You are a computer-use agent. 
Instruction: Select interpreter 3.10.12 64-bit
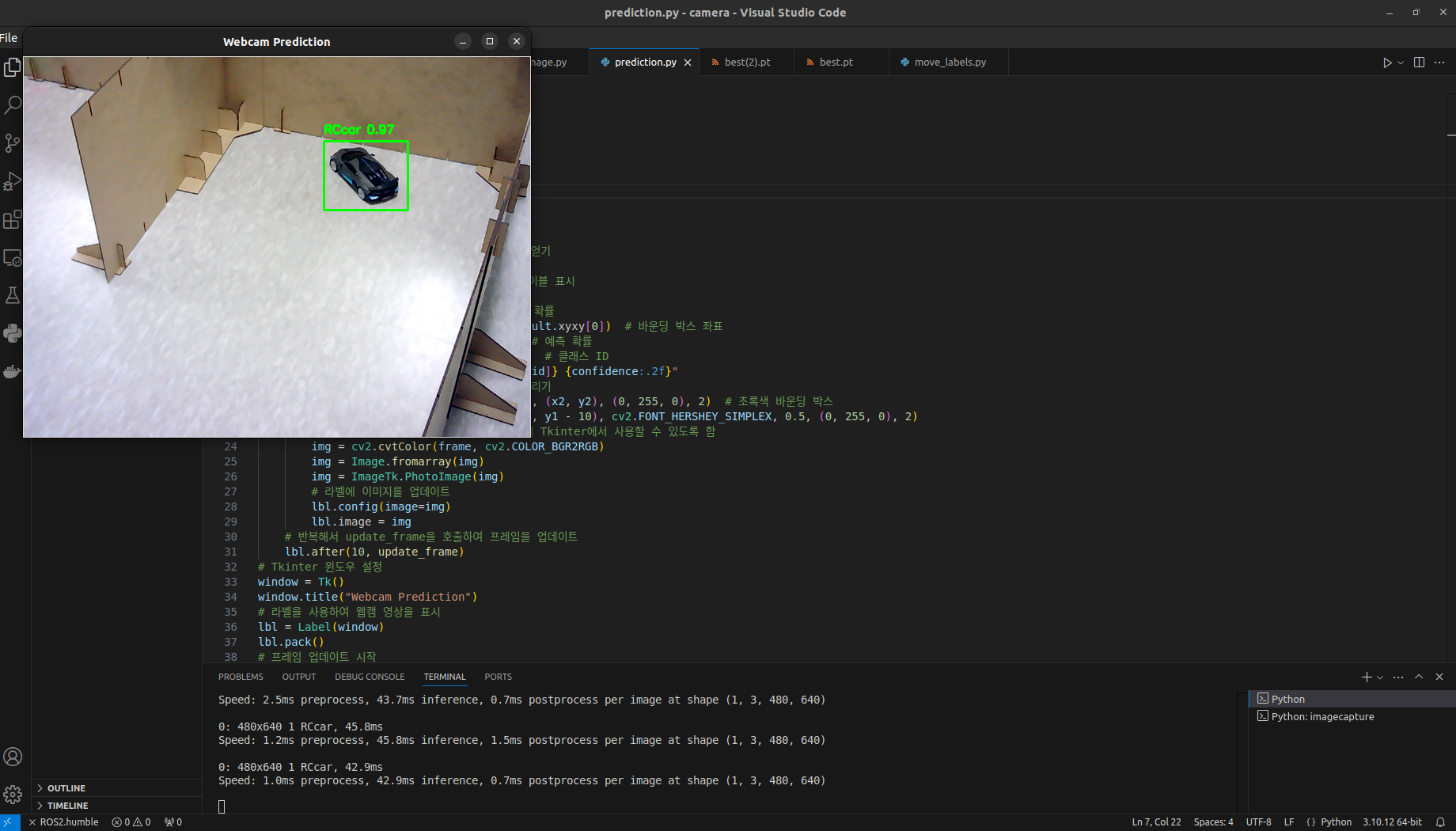[1392, 822]
